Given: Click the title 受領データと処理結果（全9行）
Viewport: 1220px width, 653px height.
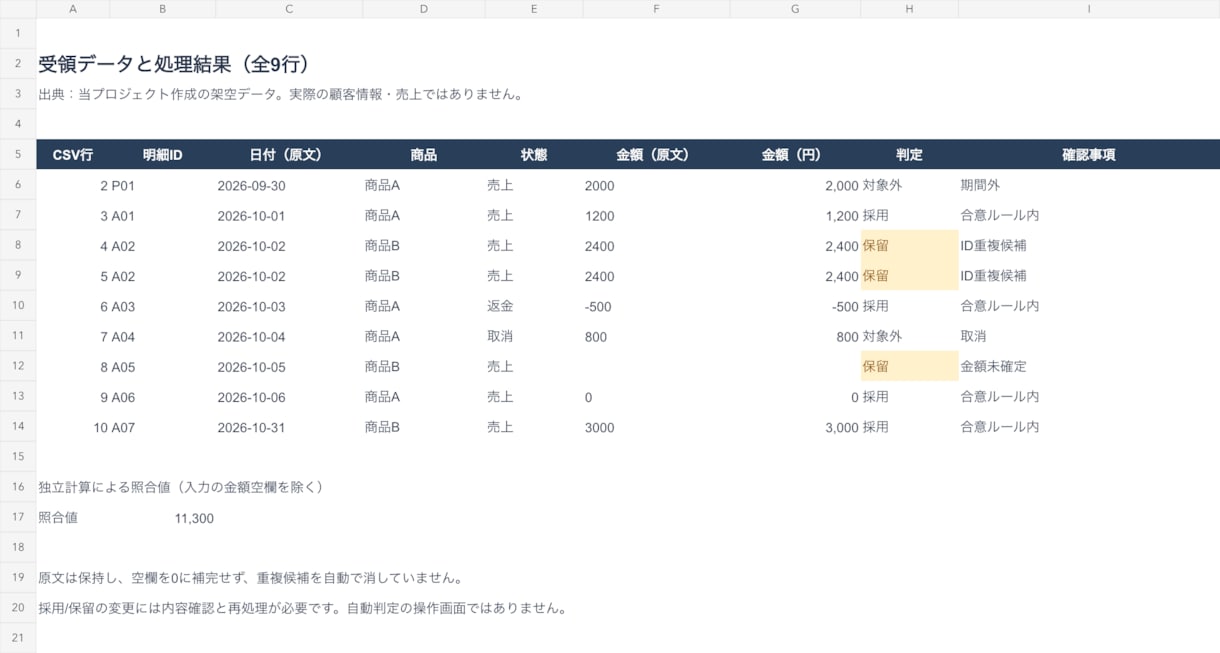Looking at the screenshot, I should point(177,64).
